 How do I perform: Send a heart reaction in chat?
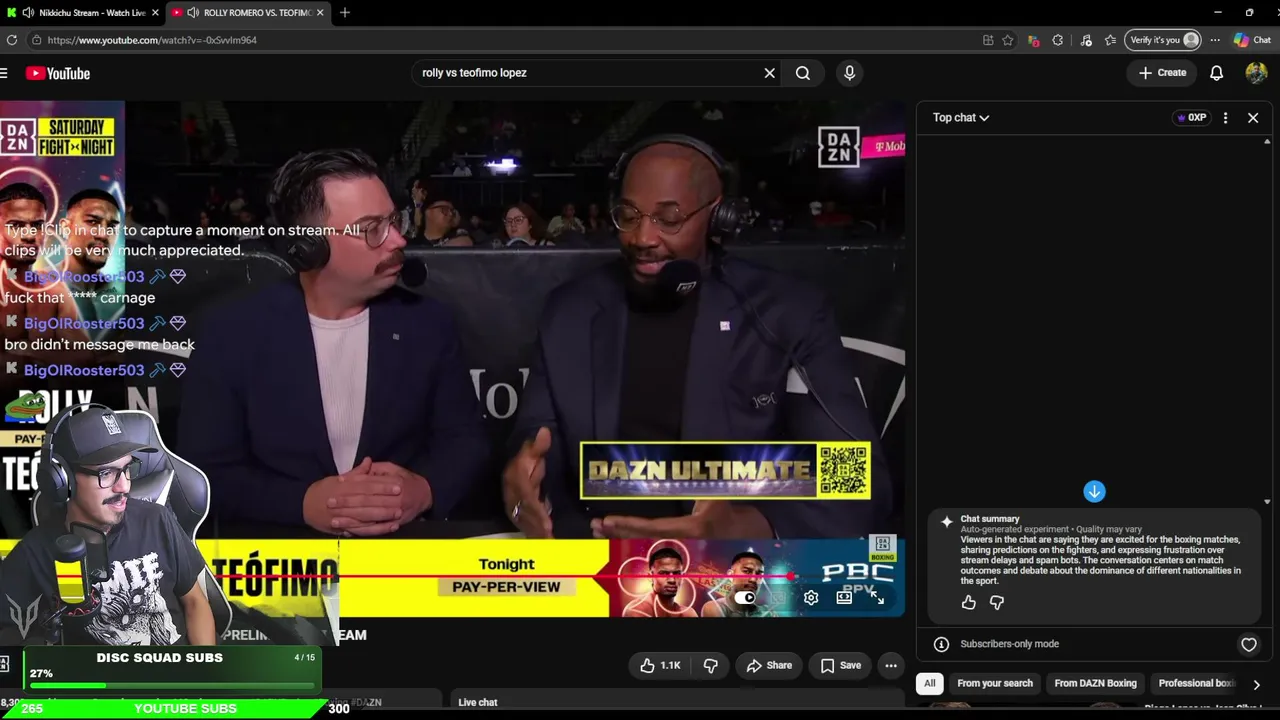tap(1249, 645)
